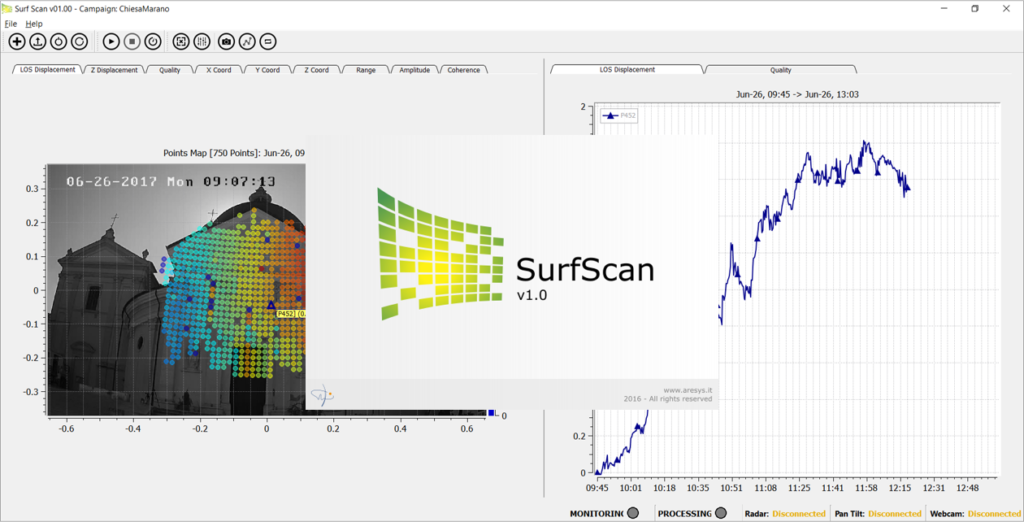Click the www.aresys.it text on splash
1024x522 pixels.
coord(688,390)
